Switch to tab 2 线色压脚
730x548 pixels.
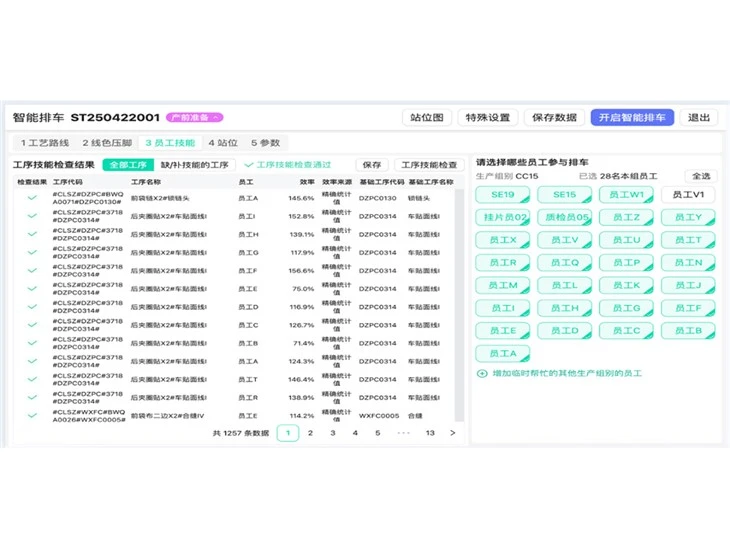(x=107, y=143)
